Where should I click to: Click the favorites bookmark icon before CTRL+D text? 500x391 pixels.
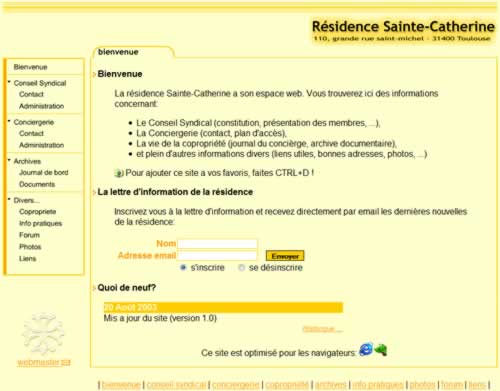pyautogui.click(x=119, y=173)
